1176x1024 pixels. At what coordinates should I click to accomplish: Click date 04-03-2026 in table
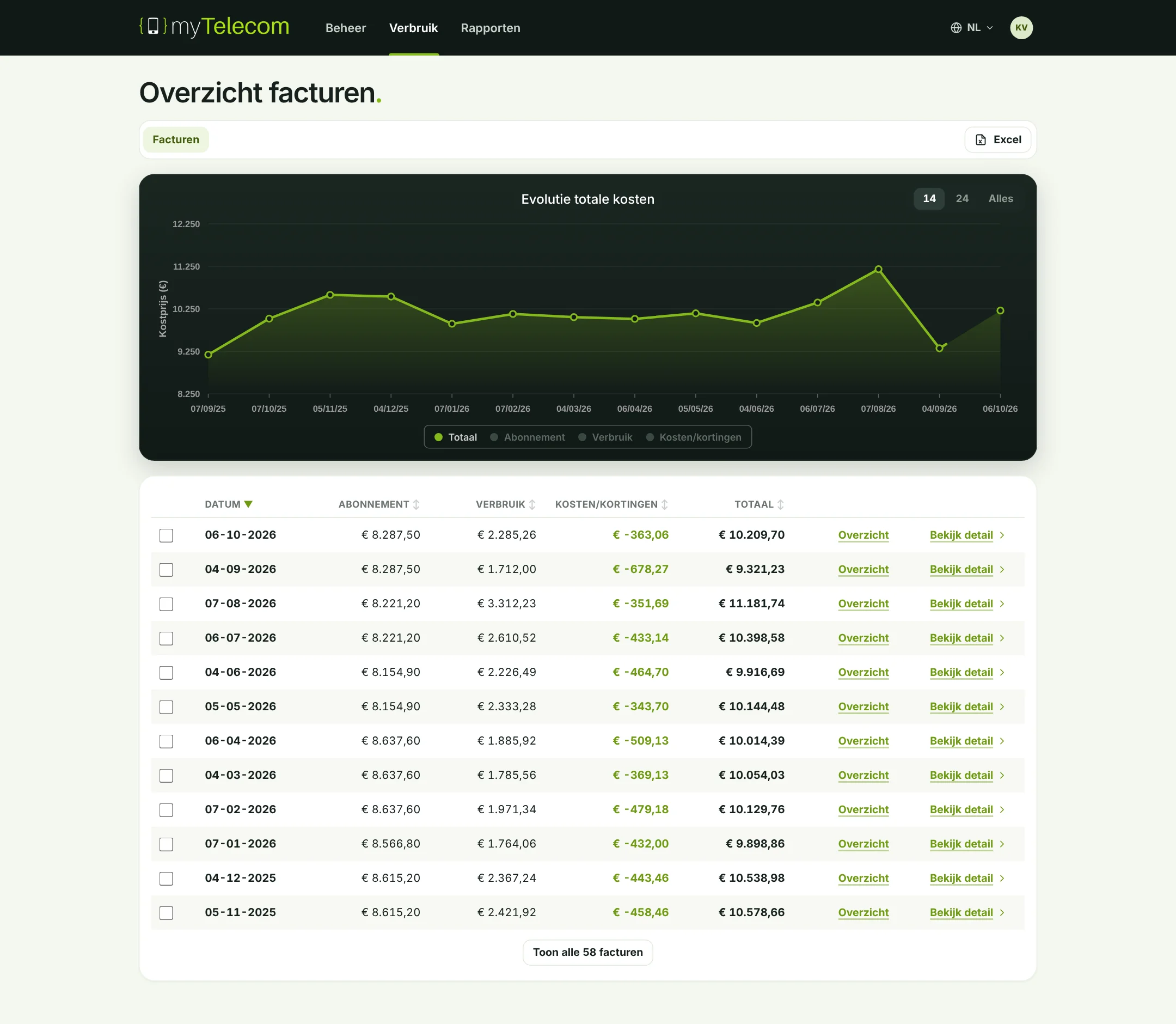point(241,776)
